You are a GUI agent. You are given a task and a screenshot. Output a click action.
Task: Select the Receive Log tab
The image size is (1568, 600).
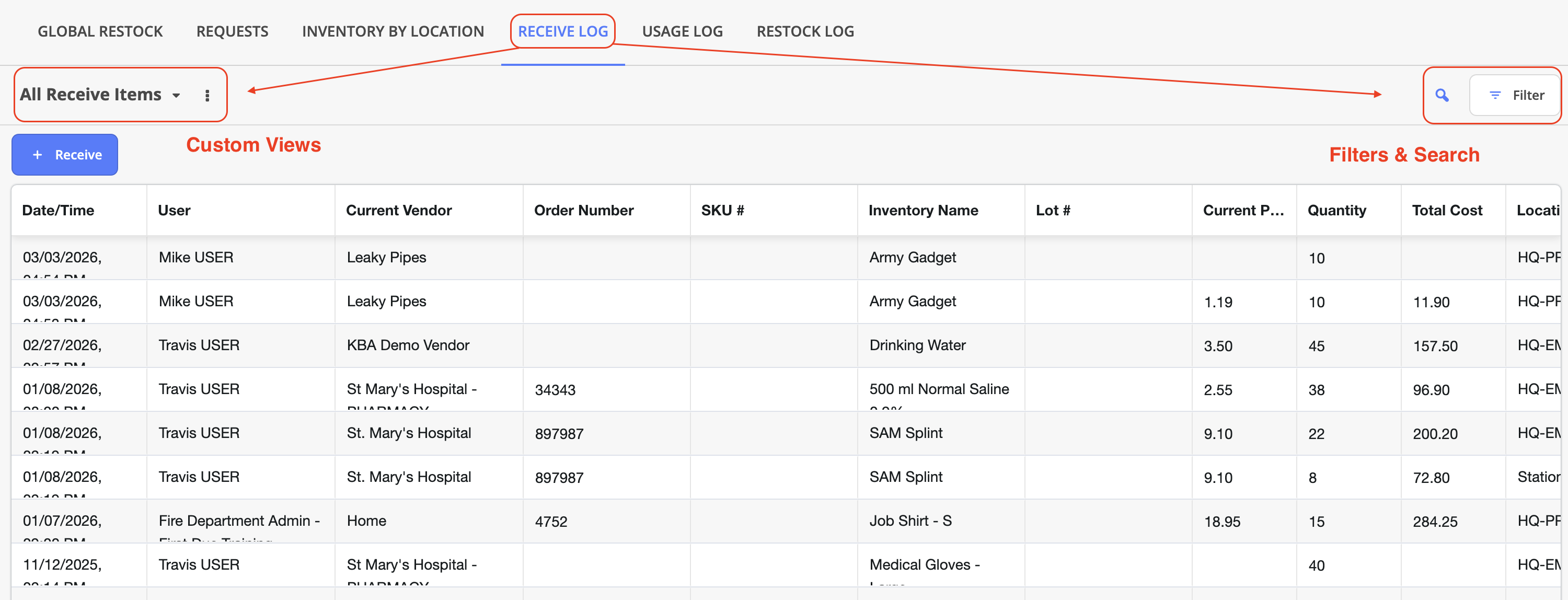point(563,31)
